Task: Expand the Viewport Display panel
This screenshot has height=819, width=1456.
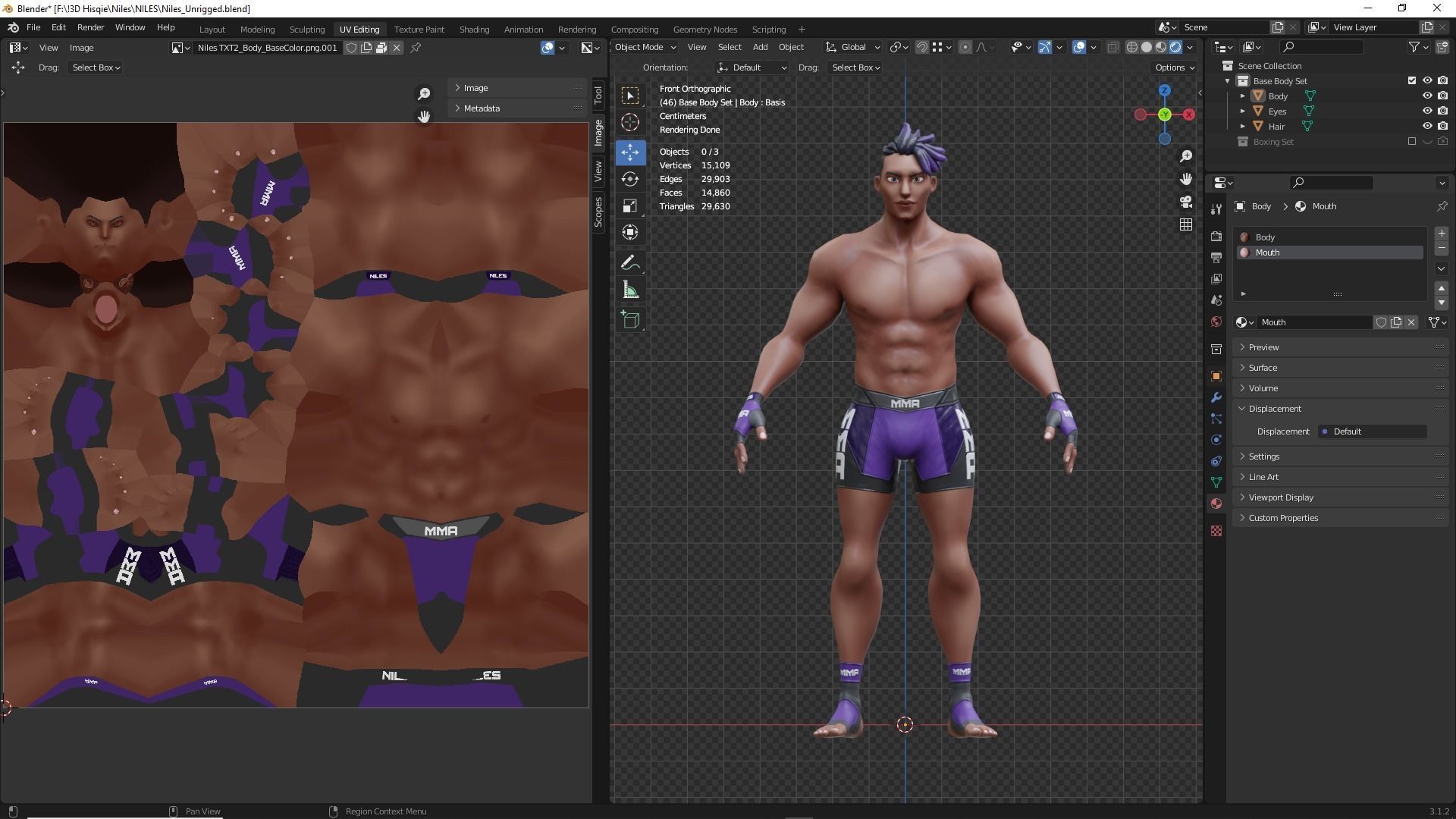Action: coord(1281,497)
